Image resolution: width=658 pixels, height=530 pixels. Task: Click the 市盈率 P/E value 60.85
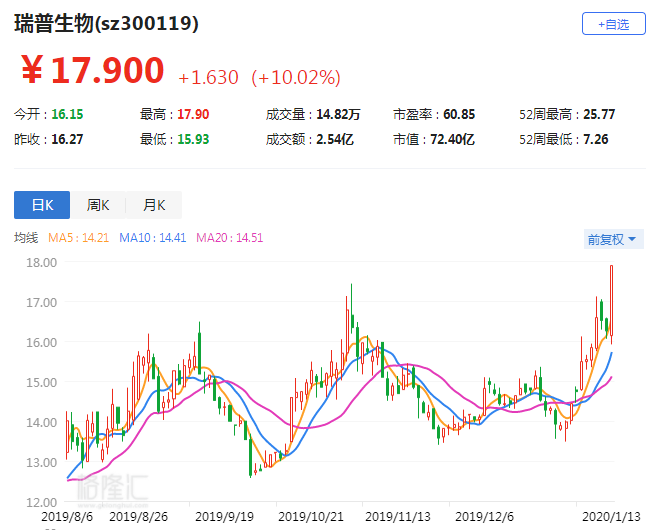click(x=459, y=114)
